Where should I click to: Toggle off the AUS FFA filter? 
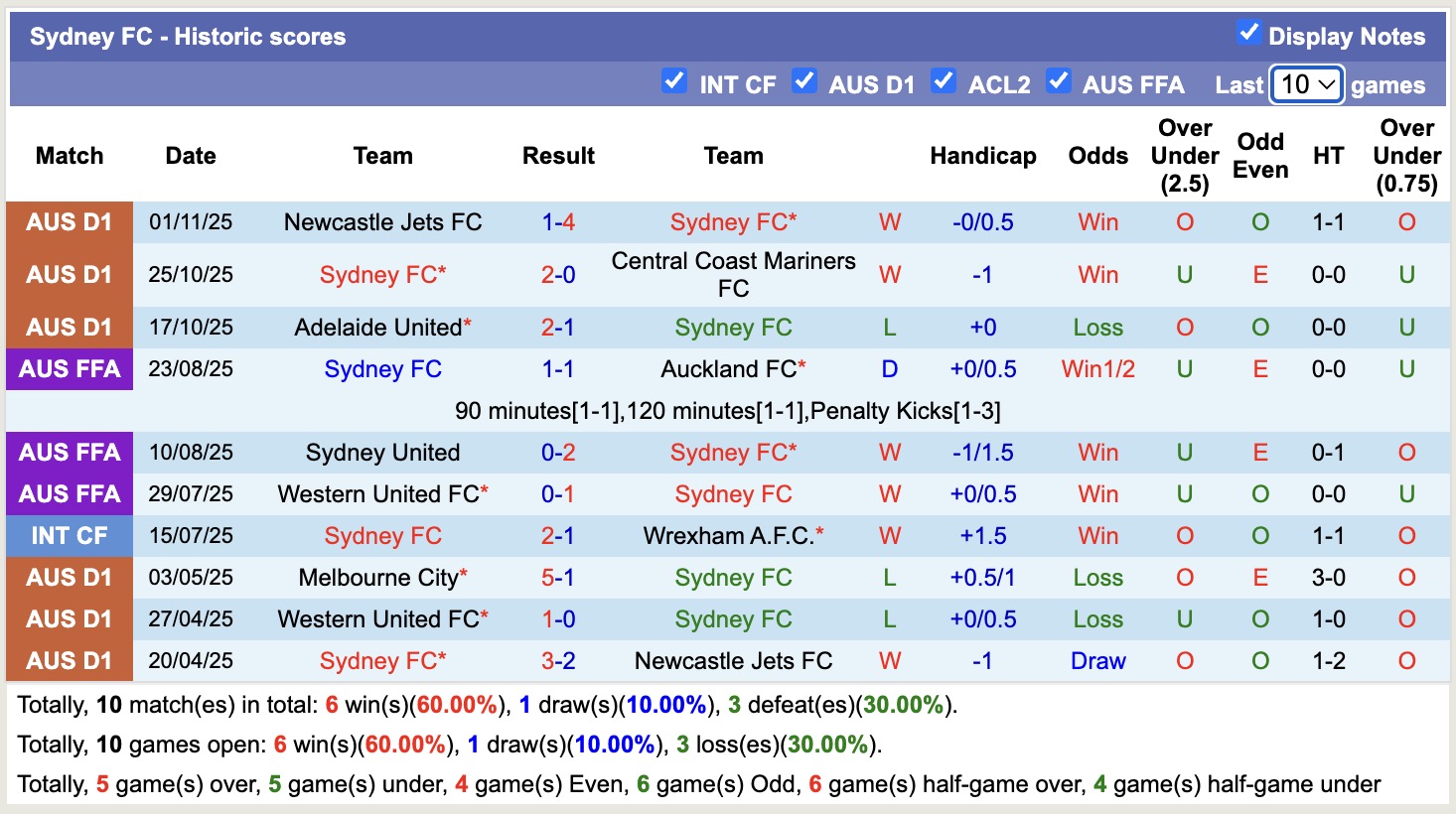pos(1059,80)
